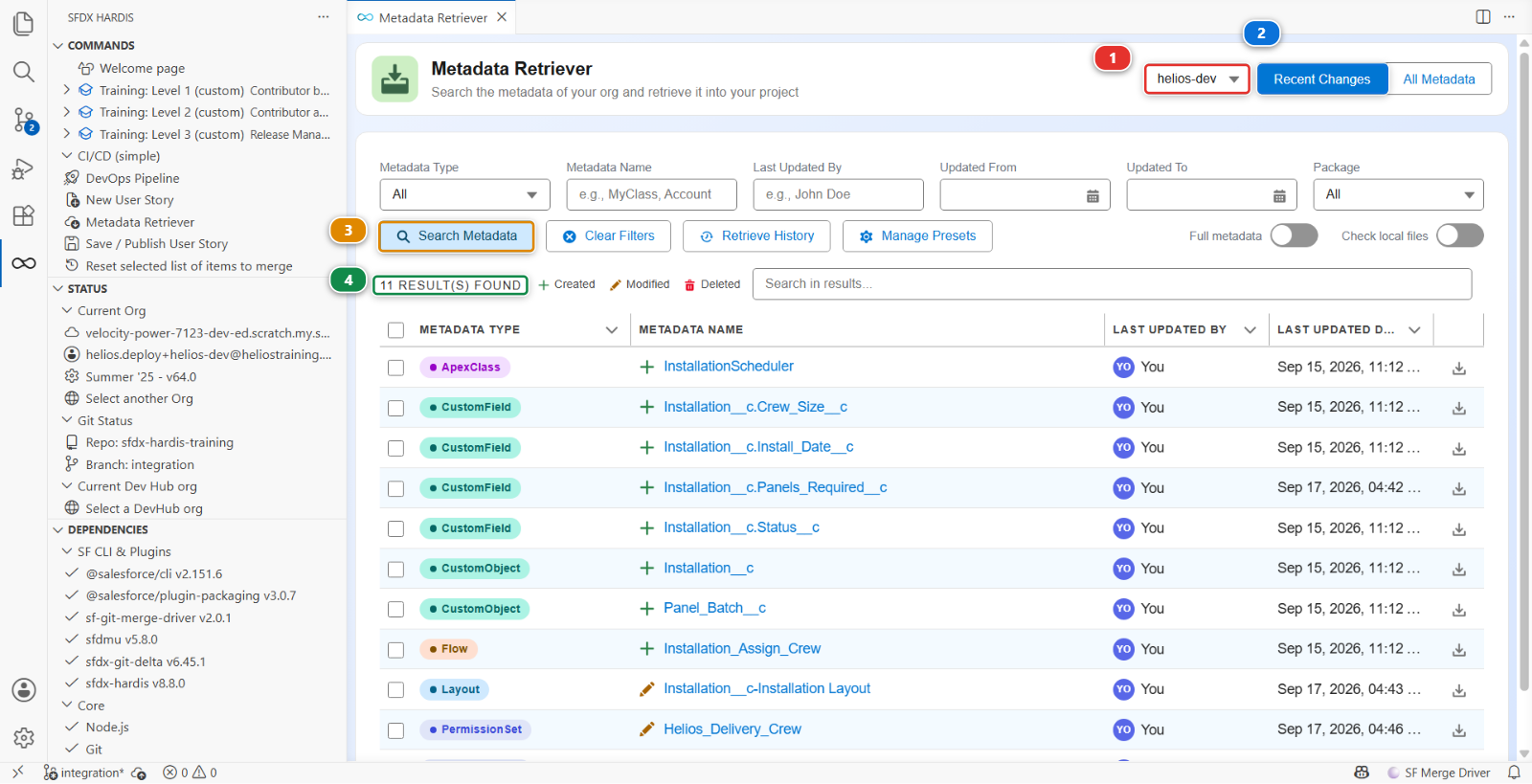This screenshot has height=784, width=1532.
Task: Open the Search view in activity bar
Action: point(24,72)
